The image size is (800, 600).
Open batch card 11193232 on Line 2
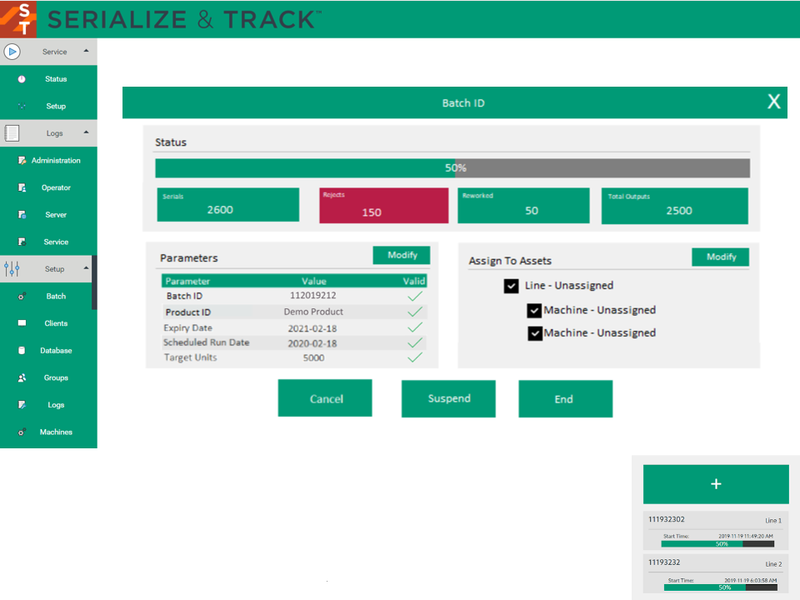[715, 574]
